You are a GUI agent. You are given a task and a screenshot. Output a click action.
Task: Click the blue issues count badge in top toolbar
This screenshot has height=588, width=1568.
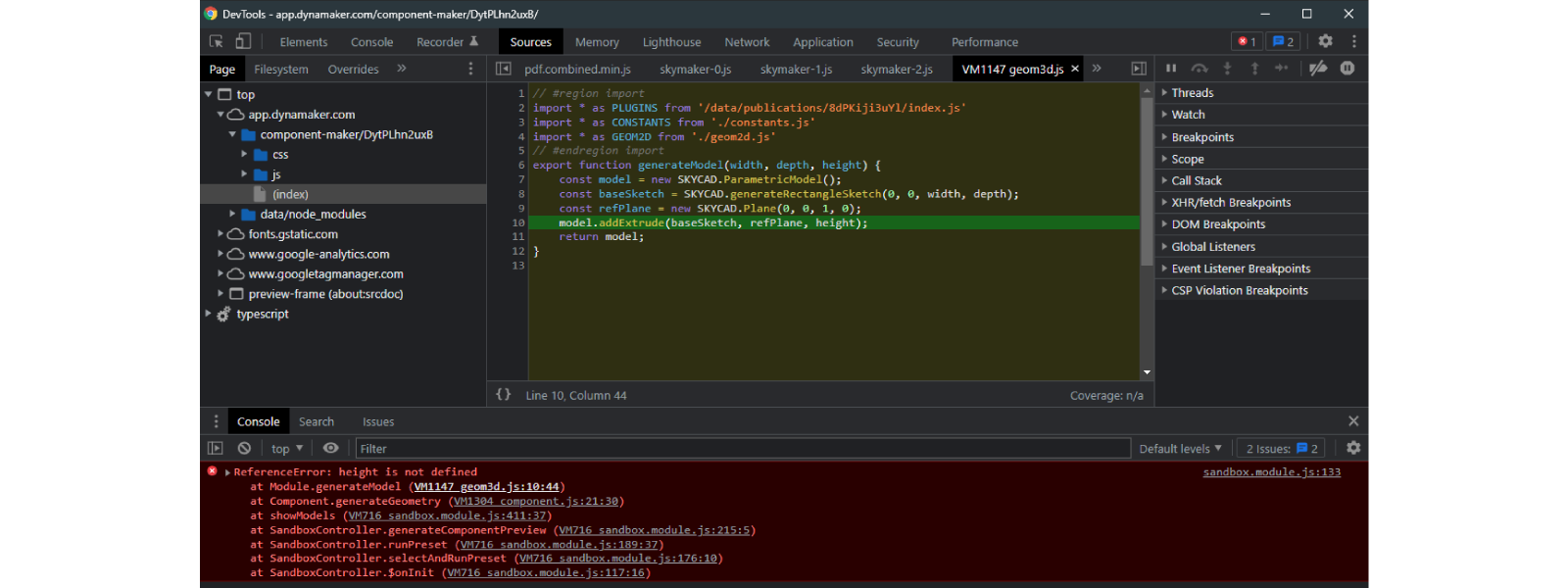1283,41
